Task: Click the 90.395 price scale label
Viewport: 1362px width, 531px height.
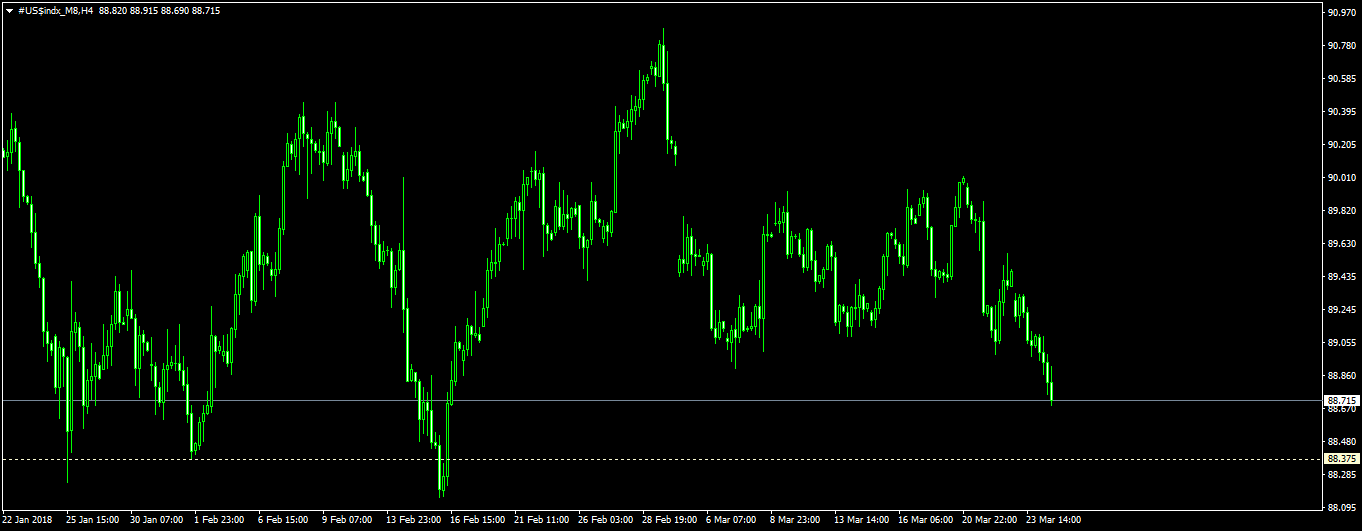Action: tap(1340, 112)
